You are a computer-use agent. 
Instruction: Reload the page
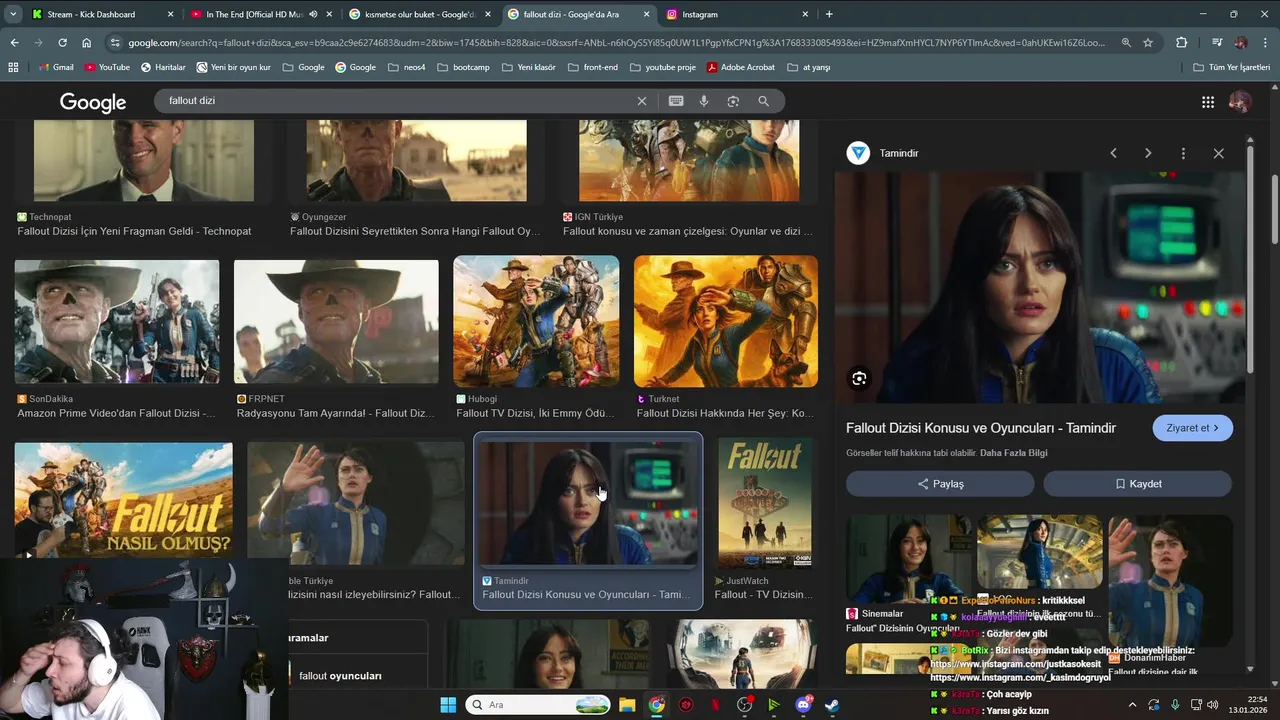[62, 43]
